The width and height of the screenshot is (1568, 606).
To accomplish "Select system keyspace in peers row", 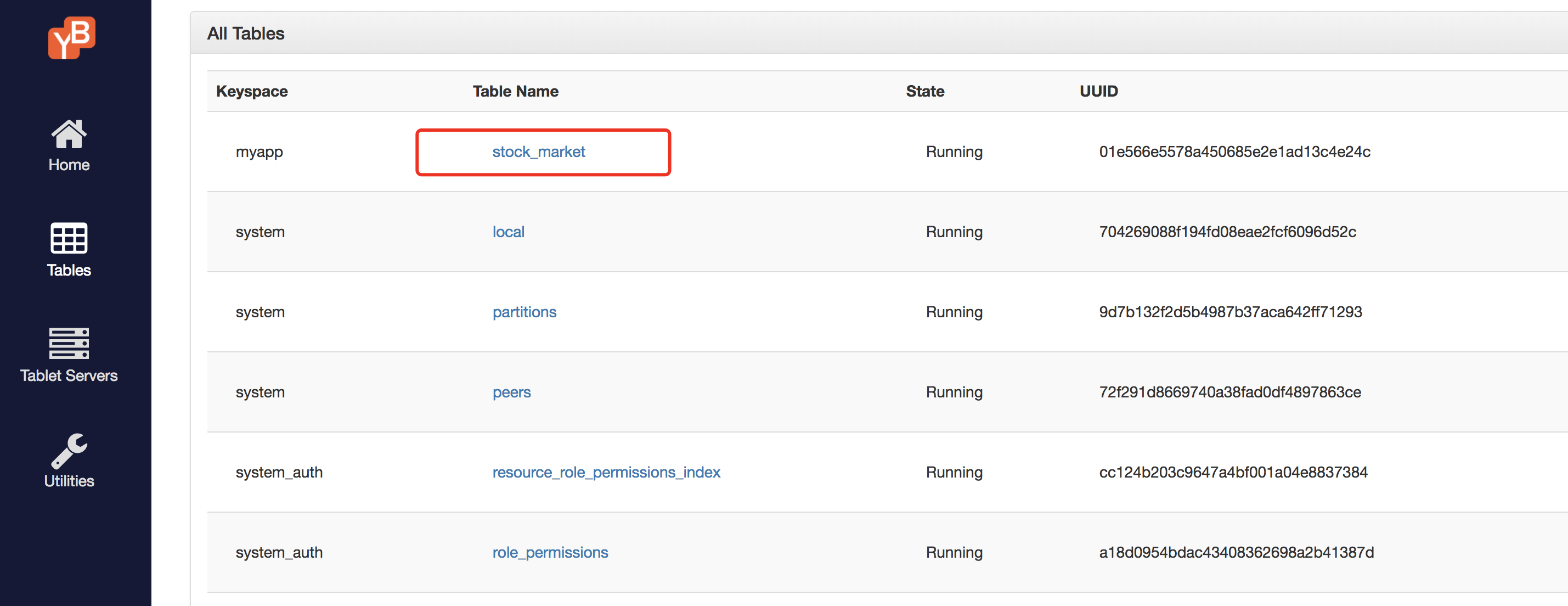I will click(260, 392).
